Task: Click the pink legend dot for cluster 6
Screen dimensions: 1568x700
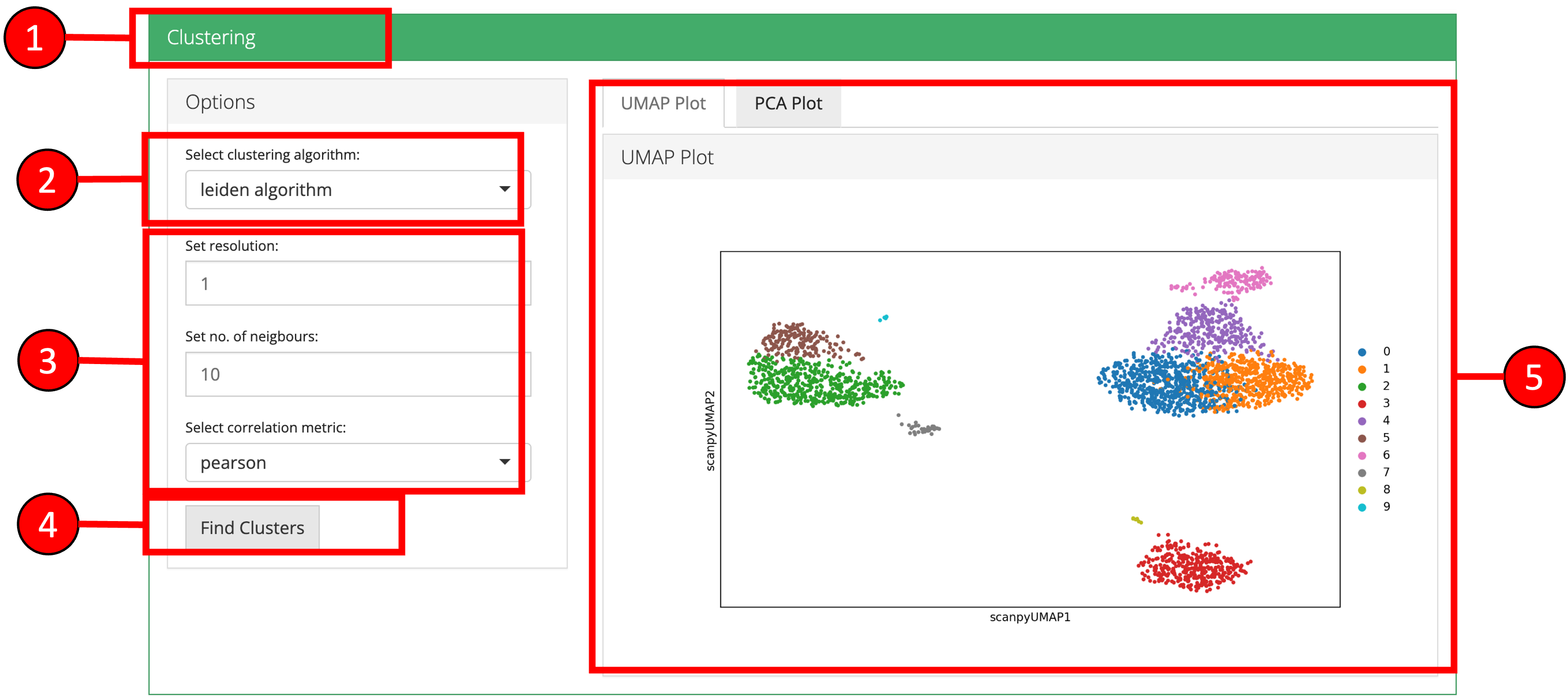Action: coord(1361,455)
